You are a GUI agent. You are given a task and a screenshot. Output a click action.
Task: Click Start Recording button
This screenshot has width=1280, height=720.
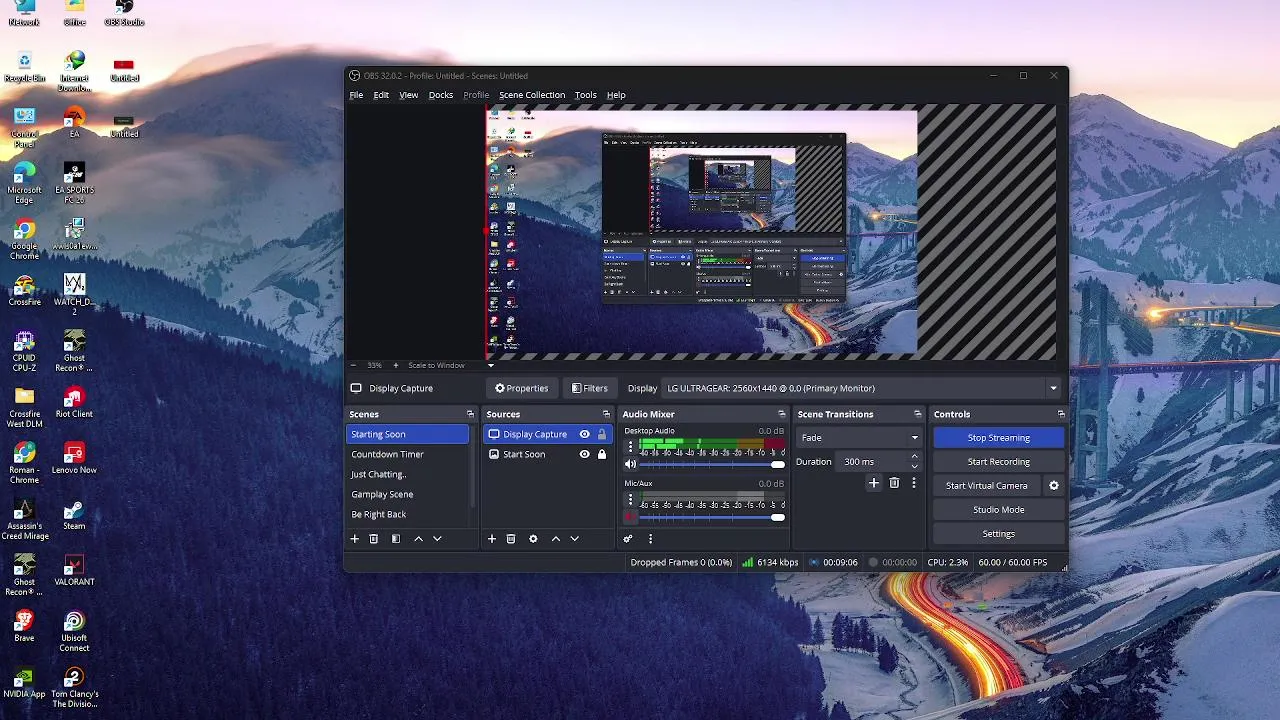(x=998, y=462)
